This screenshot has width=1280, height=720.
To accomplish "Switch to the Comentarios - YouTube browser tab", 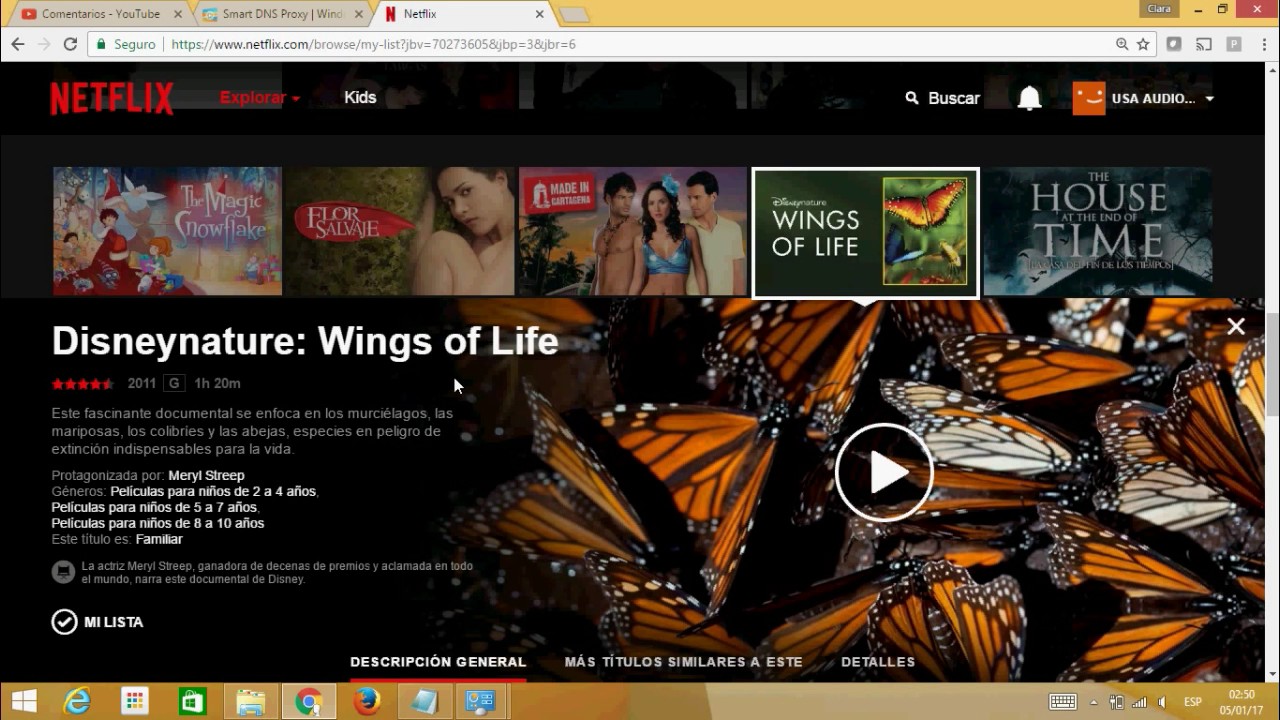I will coord(100,14).
